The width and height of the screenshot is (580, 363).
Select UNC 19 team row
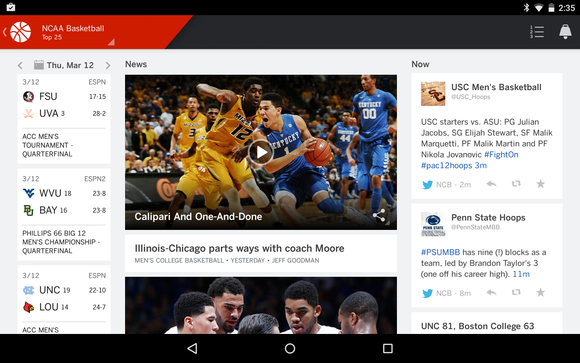[x=64, y=290]
